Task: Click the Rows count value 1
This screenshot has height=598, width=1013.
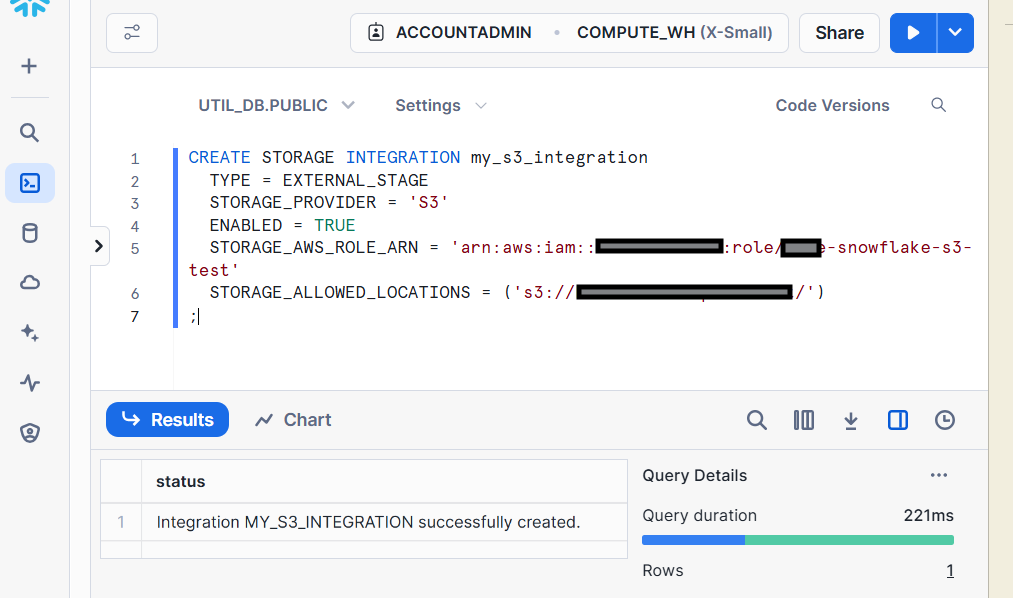Action: click(950, 571)
